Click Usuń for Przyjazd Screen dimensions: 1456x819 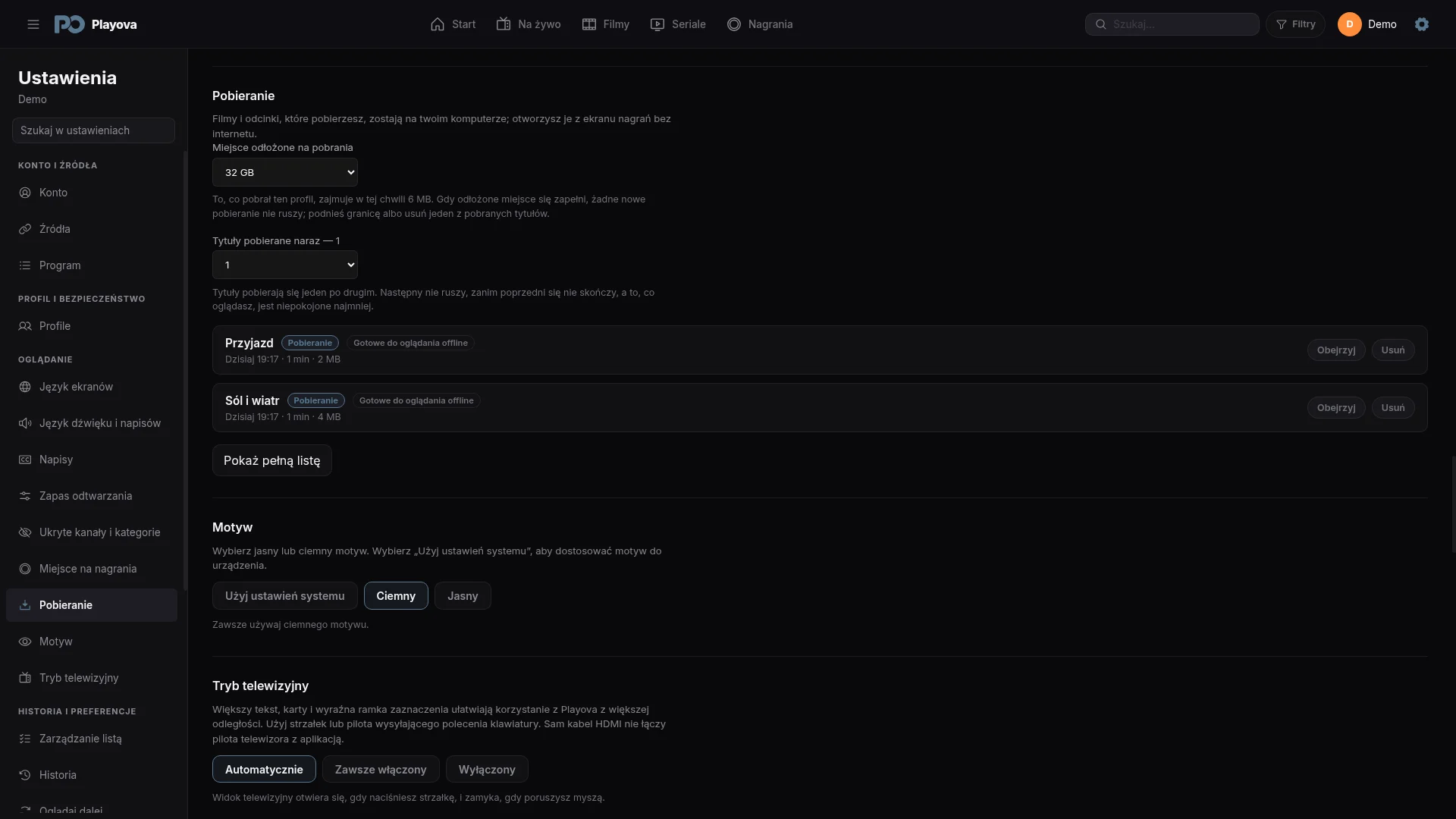tap(1393, 350)
